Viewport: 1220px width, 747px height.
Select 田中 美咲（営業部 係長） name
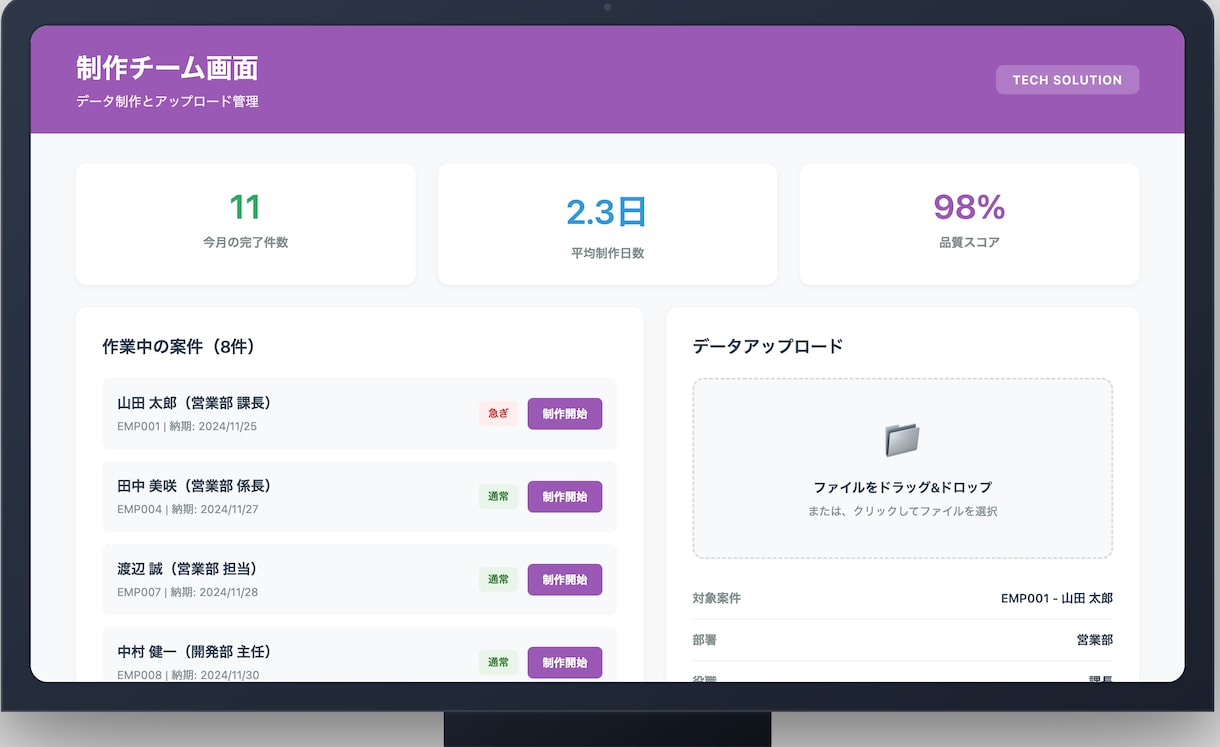pyautogui.click(x=194, y=486)
